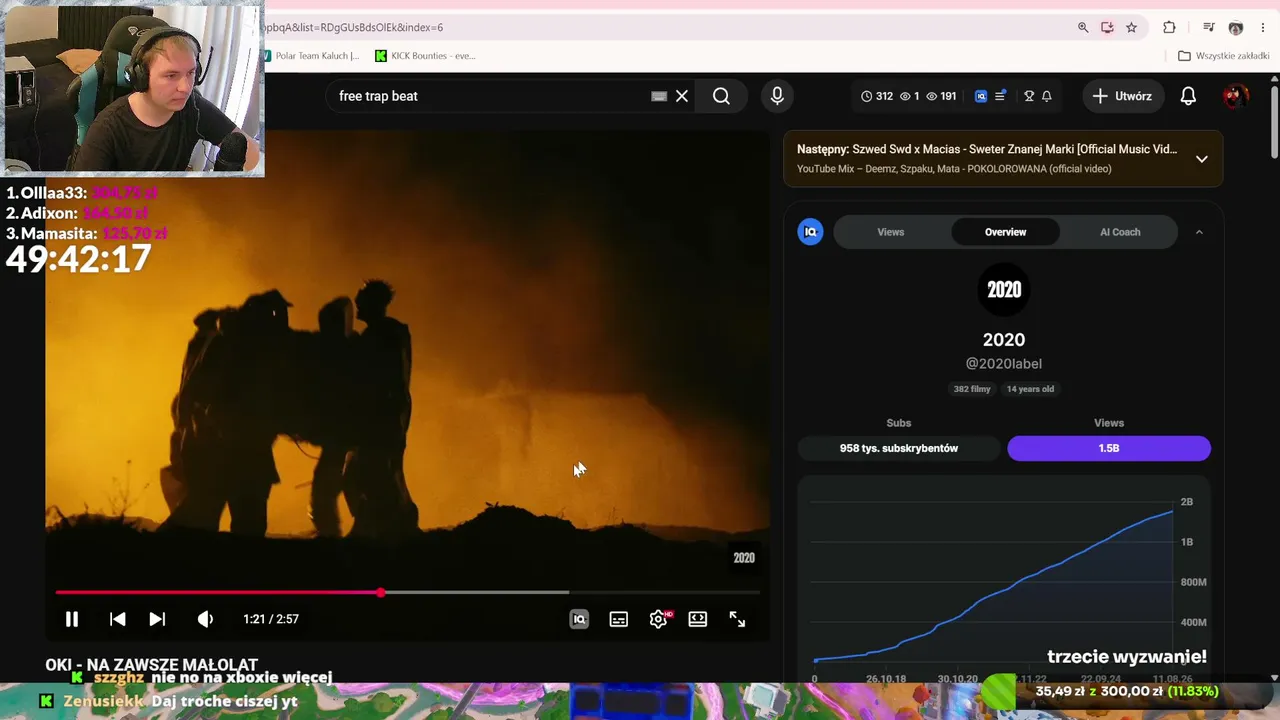
Task: Click the '14 years old' badge
Action: click(1030, 389)
